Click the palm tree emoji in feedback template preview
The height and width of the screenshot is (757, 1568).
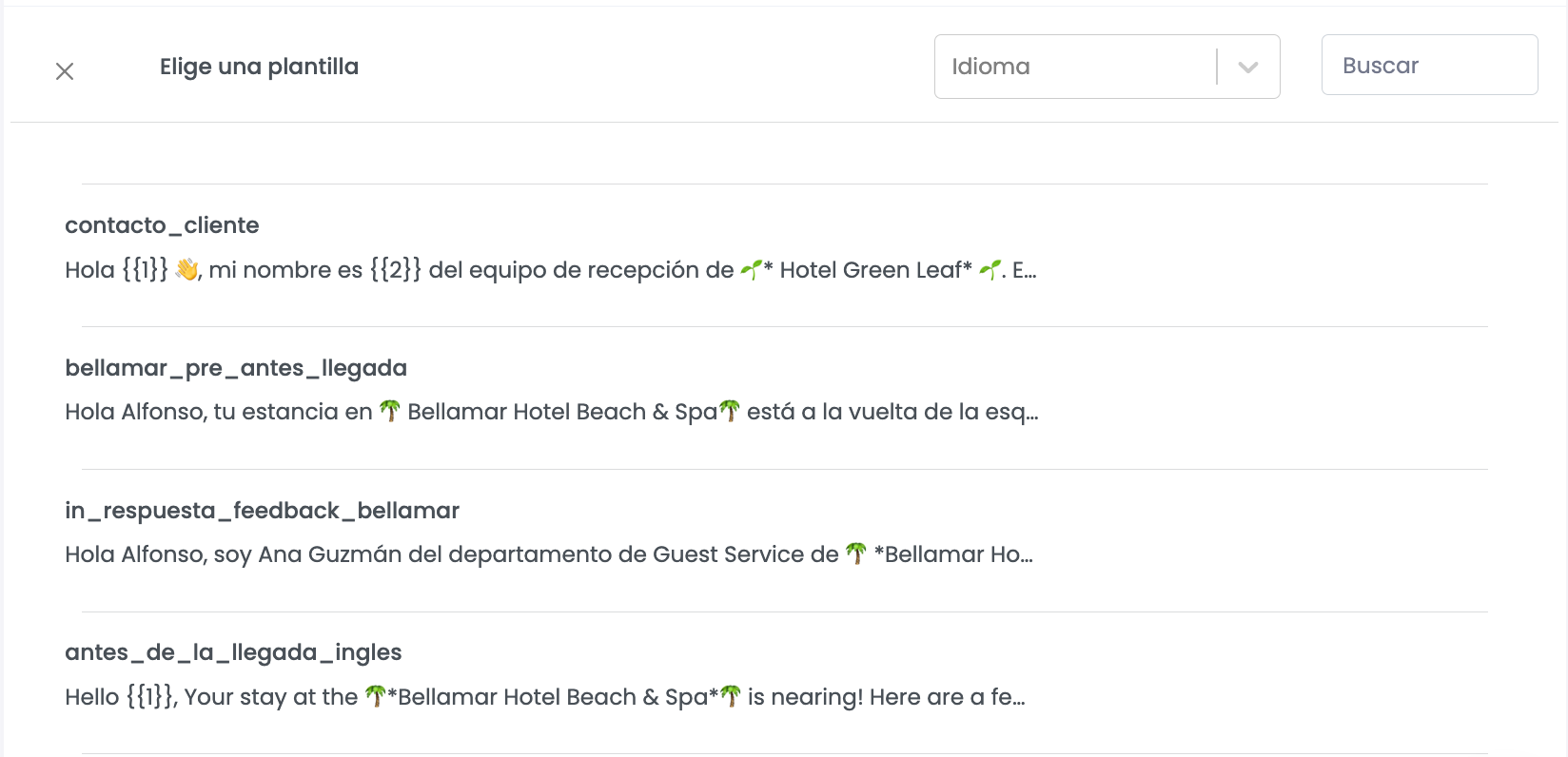[856, 553]
